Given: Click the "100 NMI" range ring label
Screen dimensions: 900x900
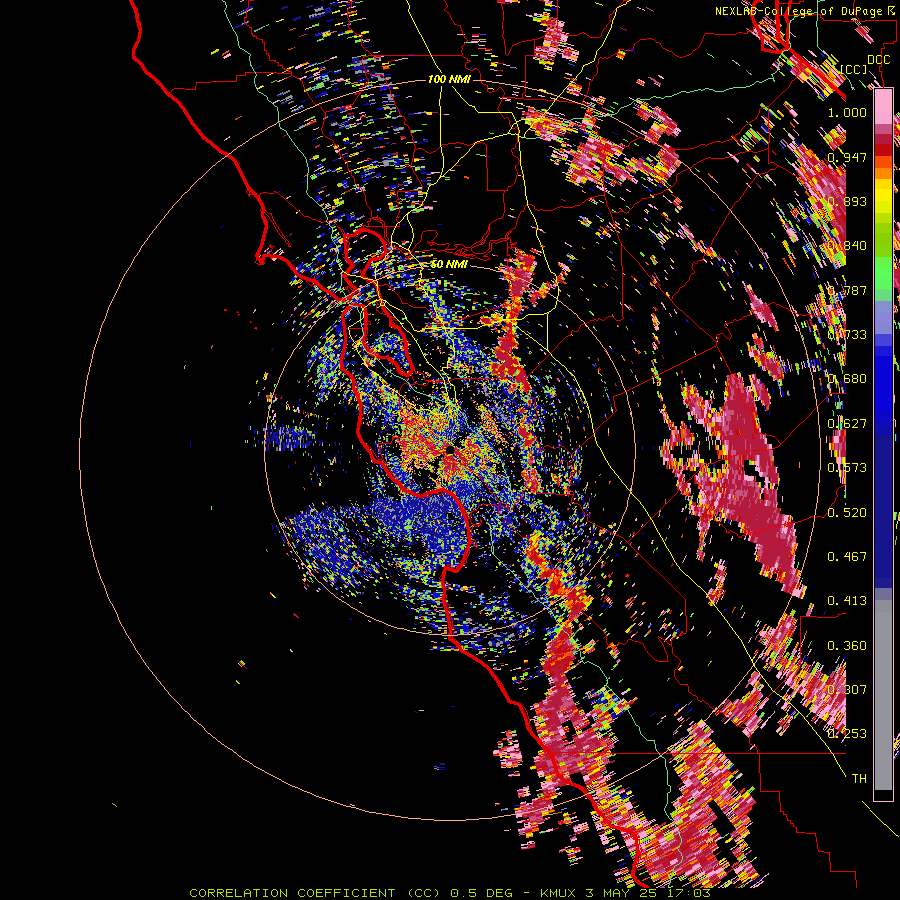Looking at the screenshot, I should point(449,79).
